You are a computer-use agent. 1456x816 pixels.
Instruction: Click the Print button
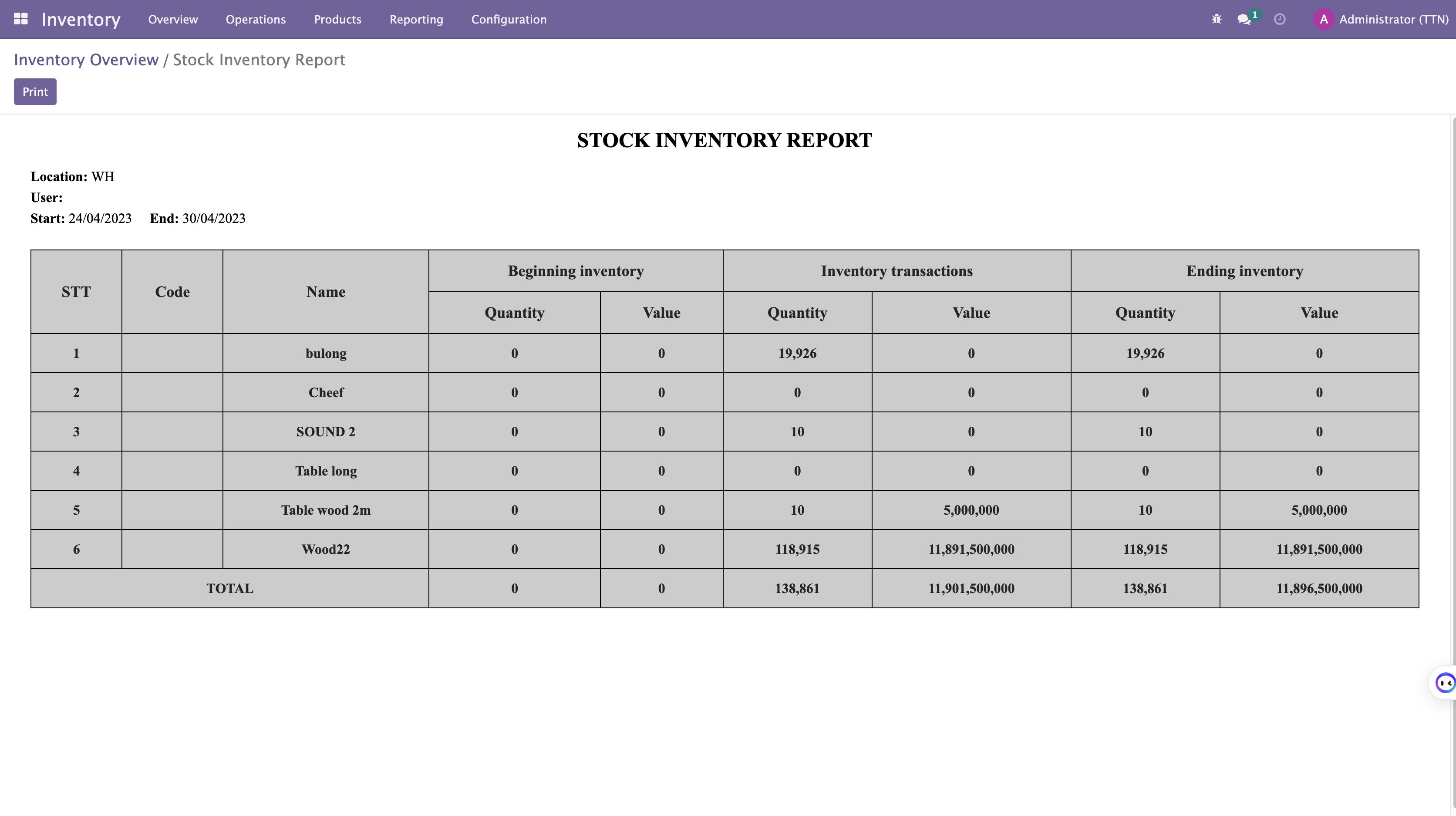(35, 91)
